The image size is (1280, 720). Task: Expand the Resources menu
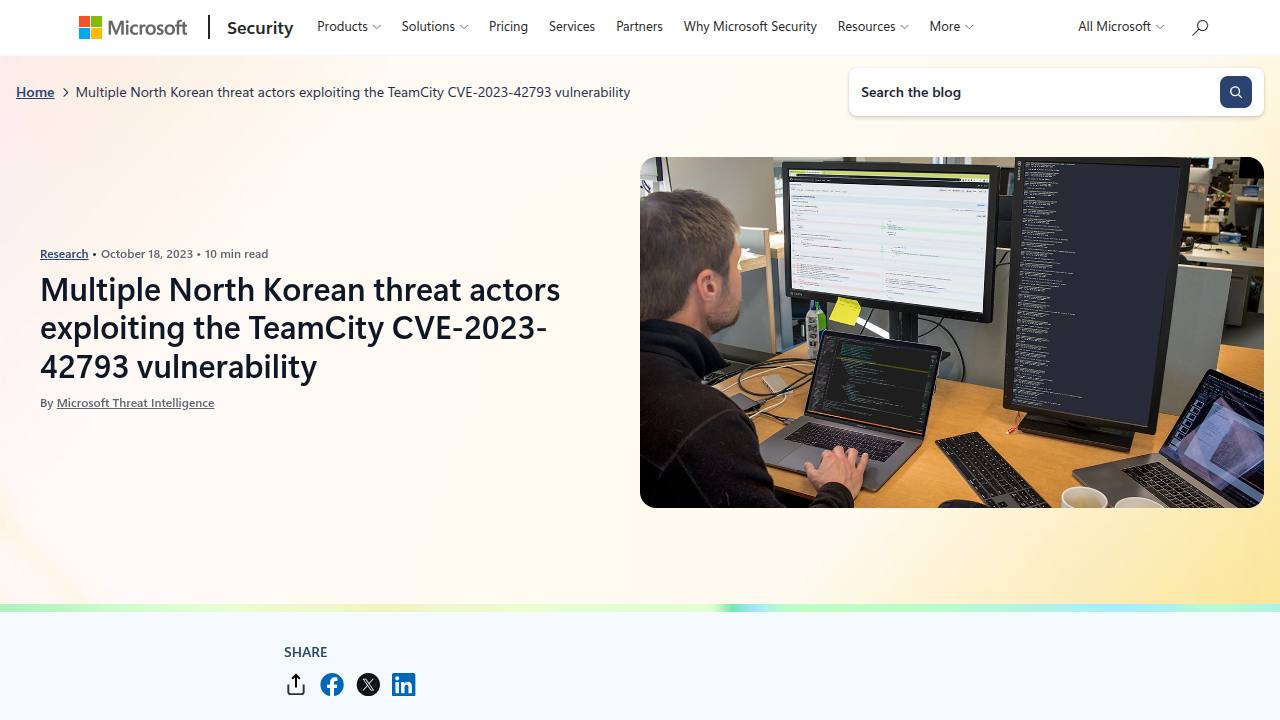[873, 27]
